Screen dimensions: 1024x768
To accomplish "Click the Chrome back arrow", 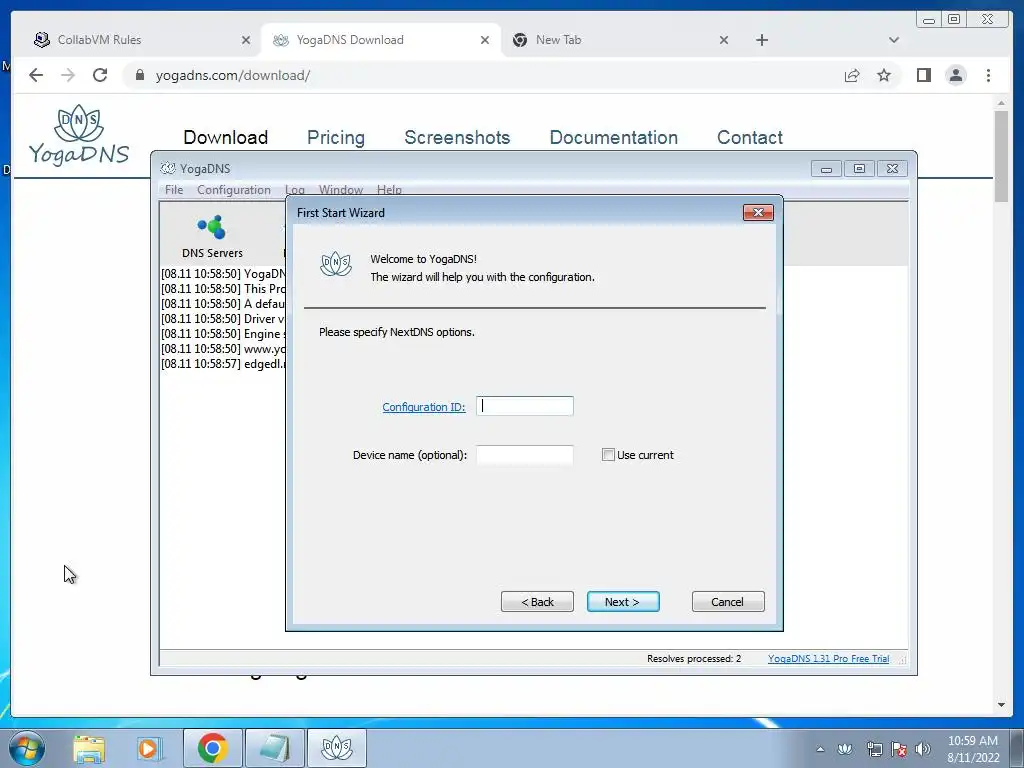I will point(36,75).
